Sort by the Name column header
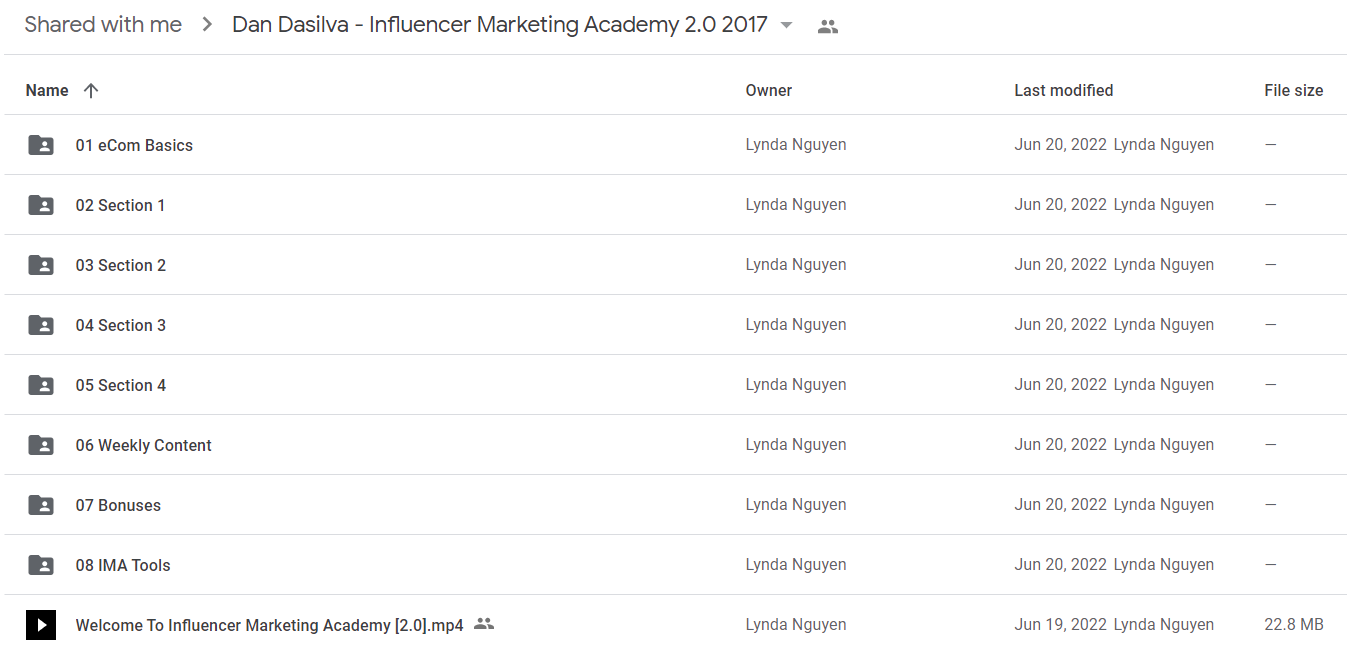This screenshot has height=653, width=1347. pos(47,90)
